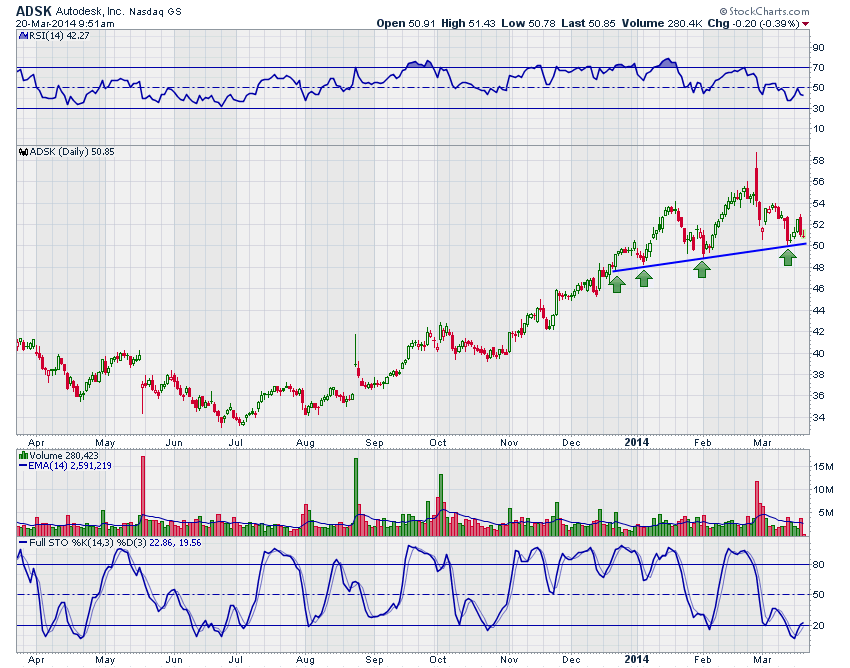Click the 34 price axis label
The image size is (850, 668).
(x=818, y=418)
